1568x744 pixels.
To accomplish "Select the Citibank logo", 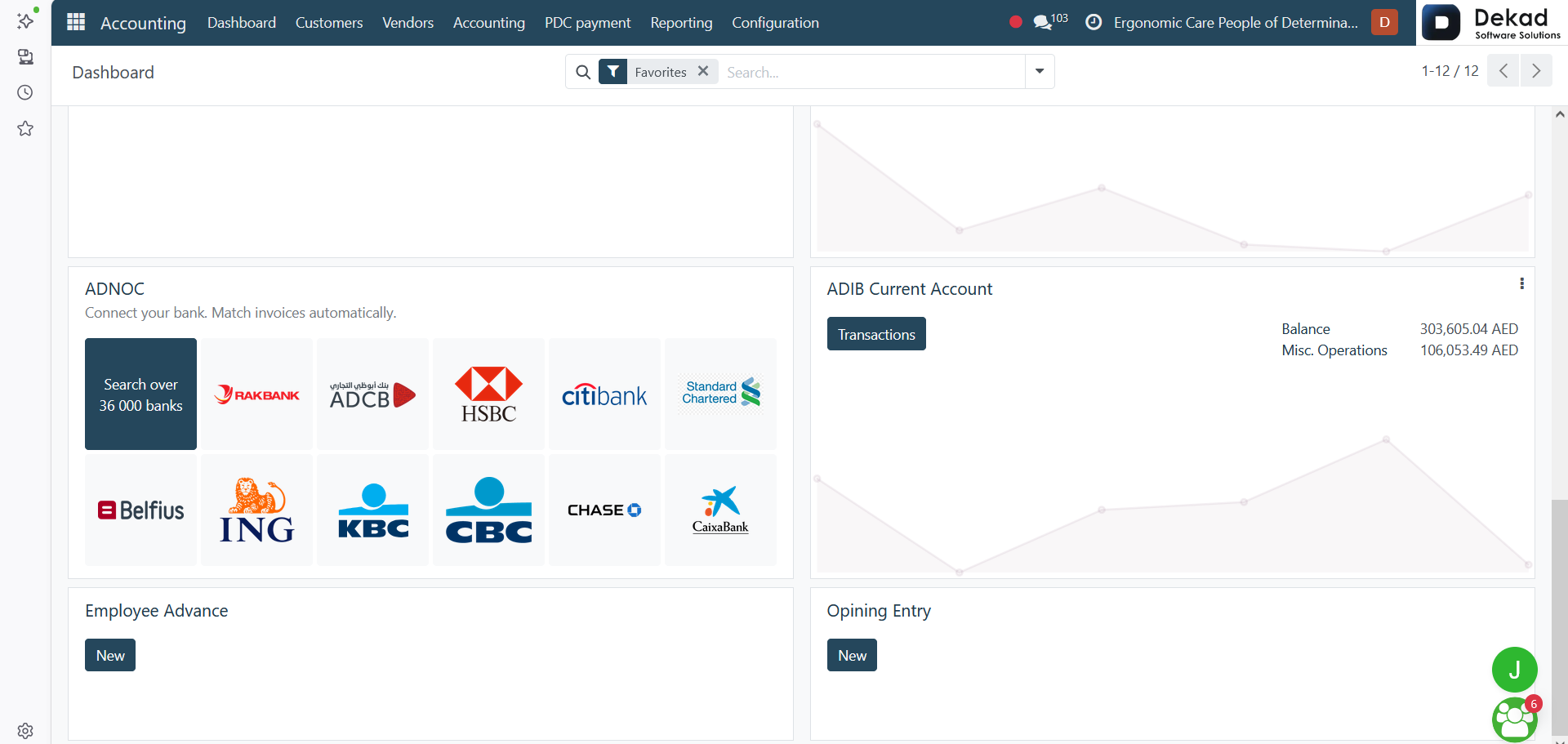I will coord(604,394).
